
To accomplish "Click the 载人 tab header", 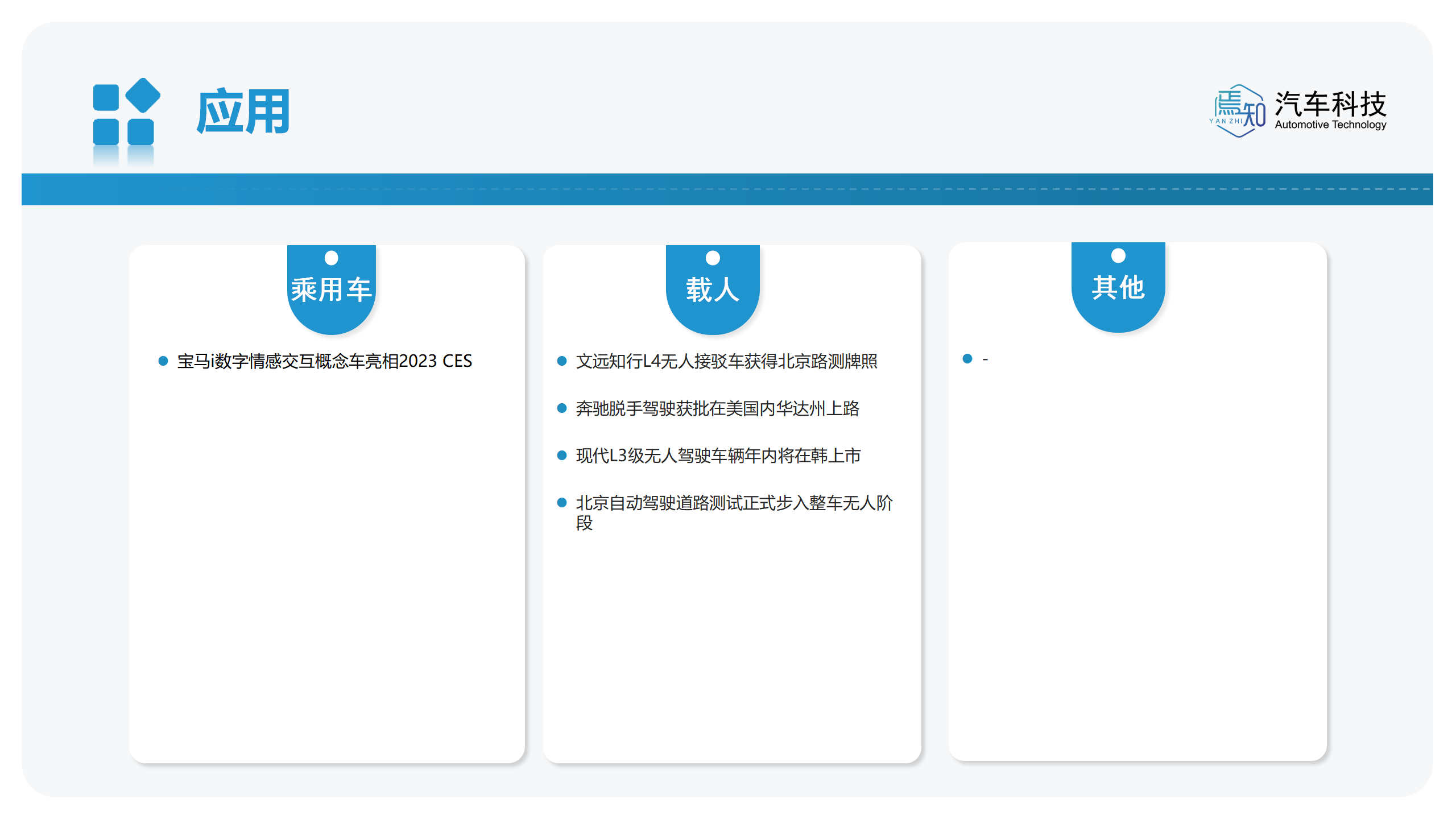I will [x=713, y=289].
